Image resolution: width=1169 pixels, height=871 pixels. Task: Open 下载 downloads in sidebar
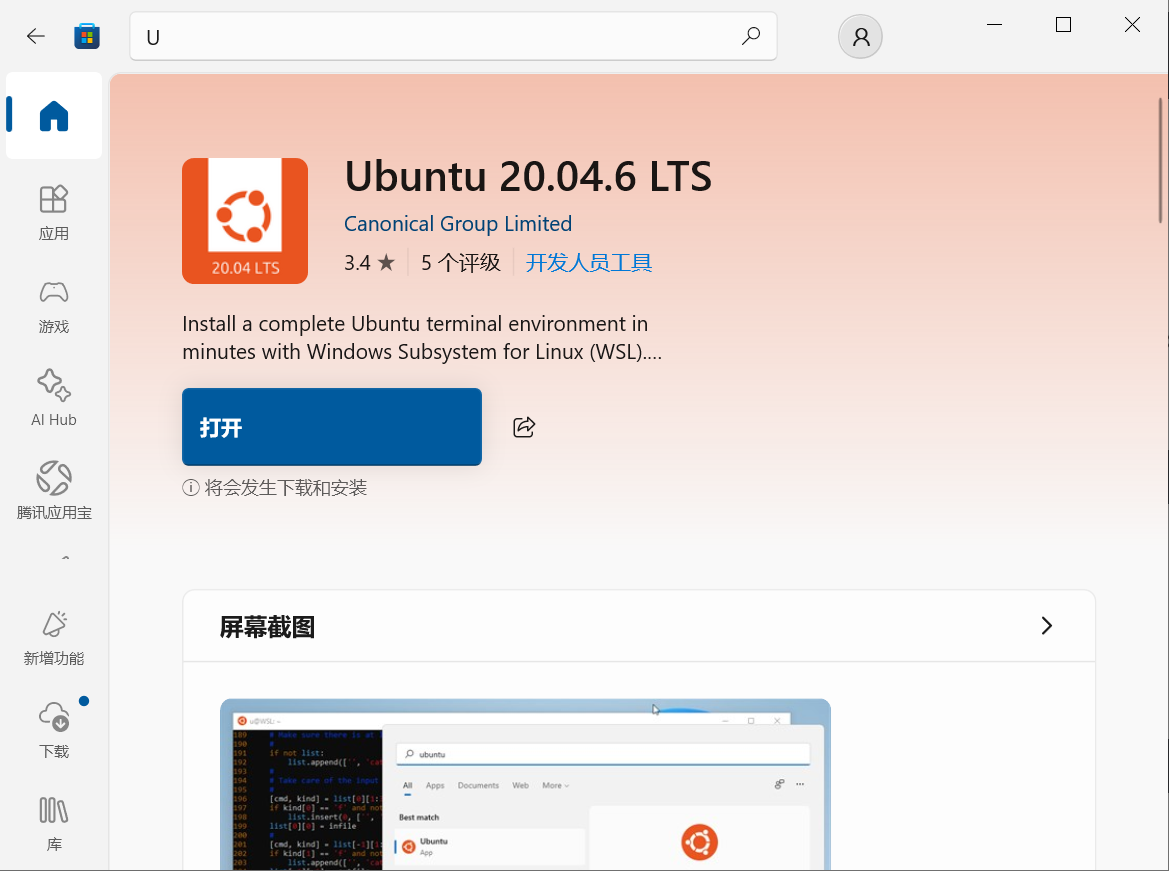(54, 730)
